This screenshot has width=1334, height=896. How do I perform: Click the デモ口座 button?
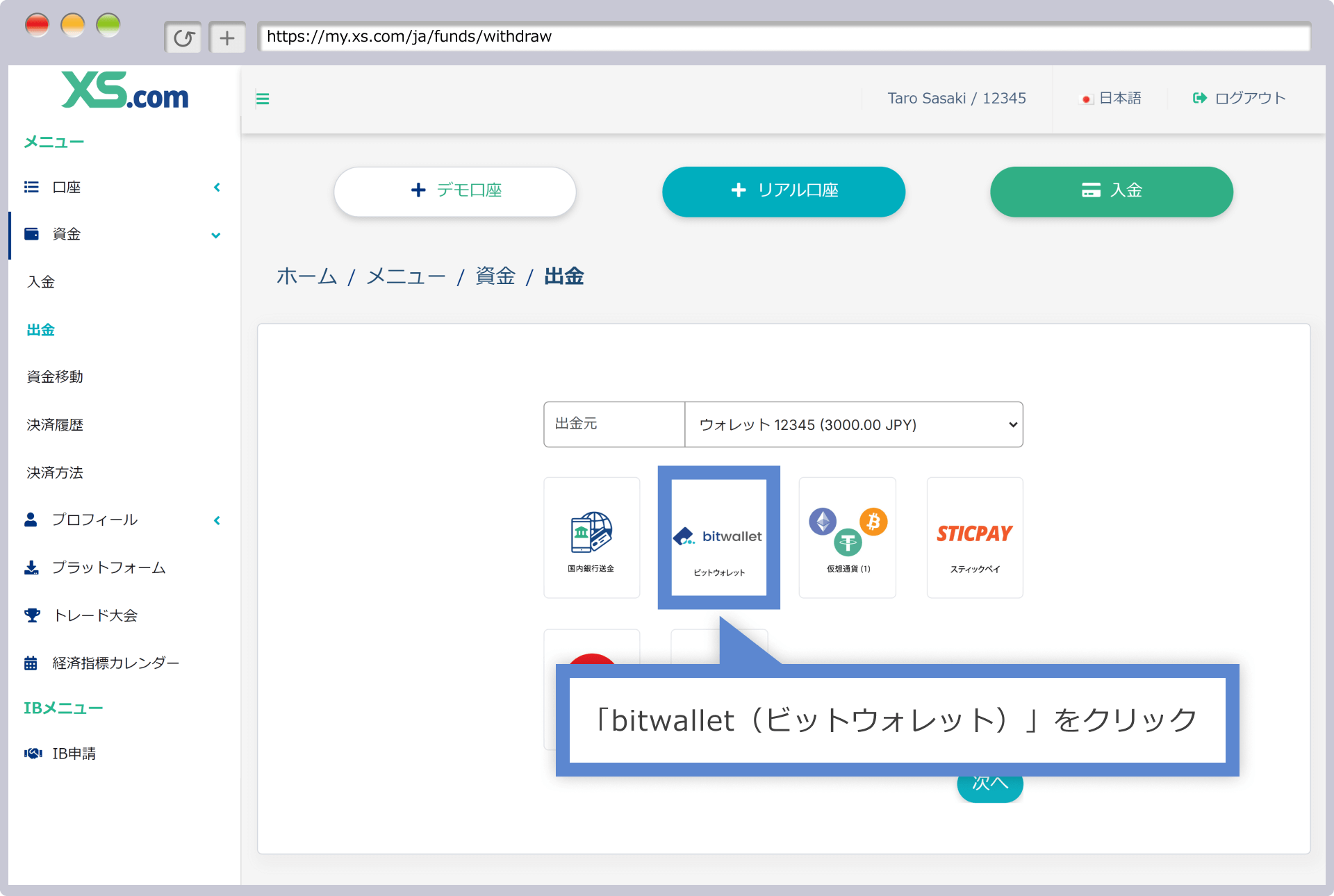point(455,191)
